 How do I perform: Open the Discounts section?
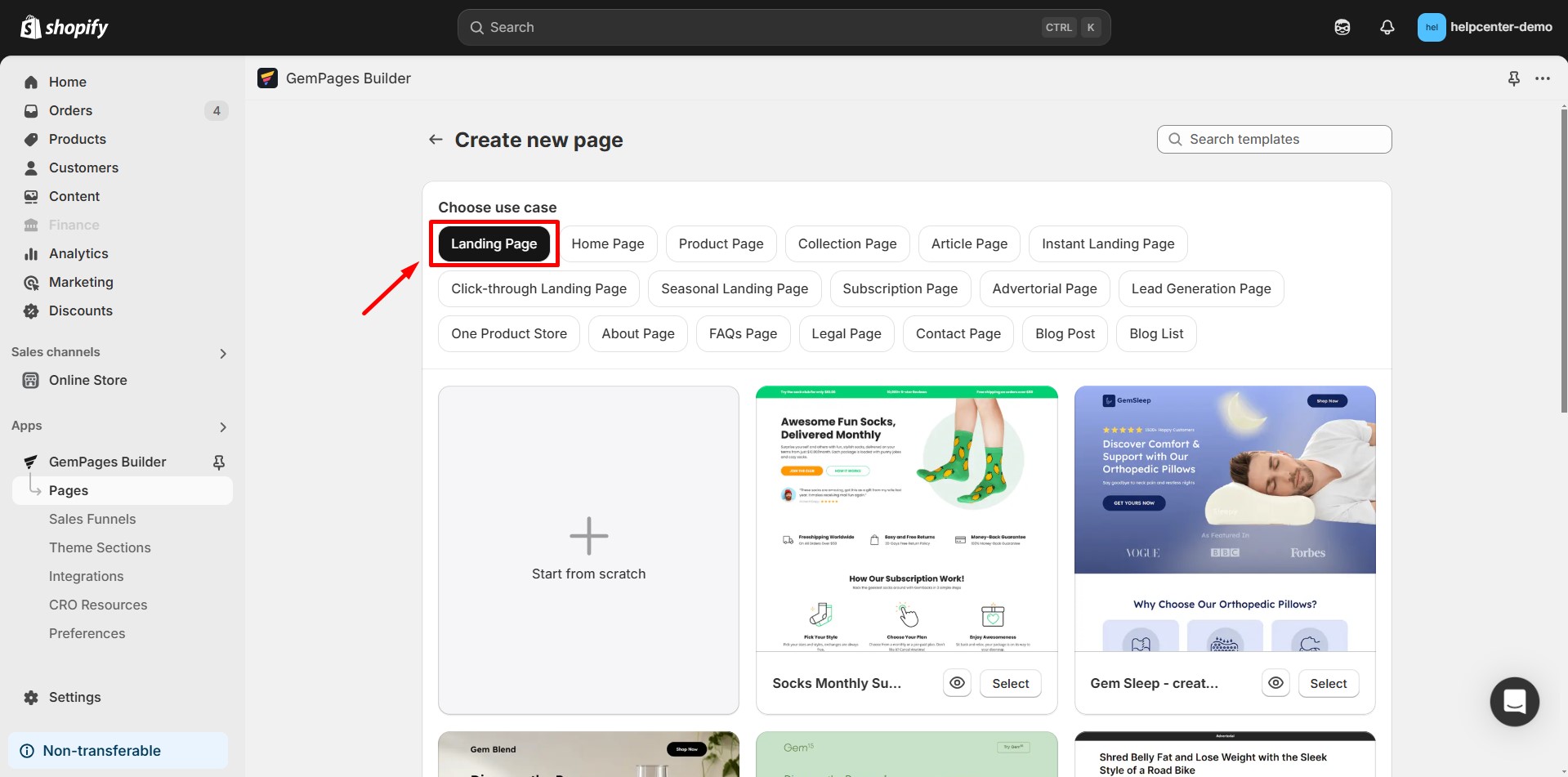(x=80, y=310)
